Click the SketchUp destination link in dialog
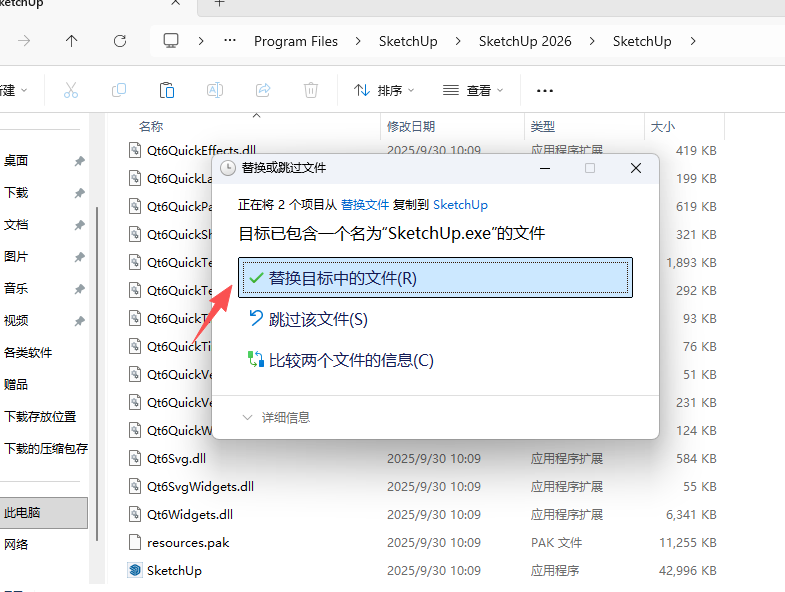Viewport: 785px width, 592px height. pyautogui.click(x=460, y=204)
